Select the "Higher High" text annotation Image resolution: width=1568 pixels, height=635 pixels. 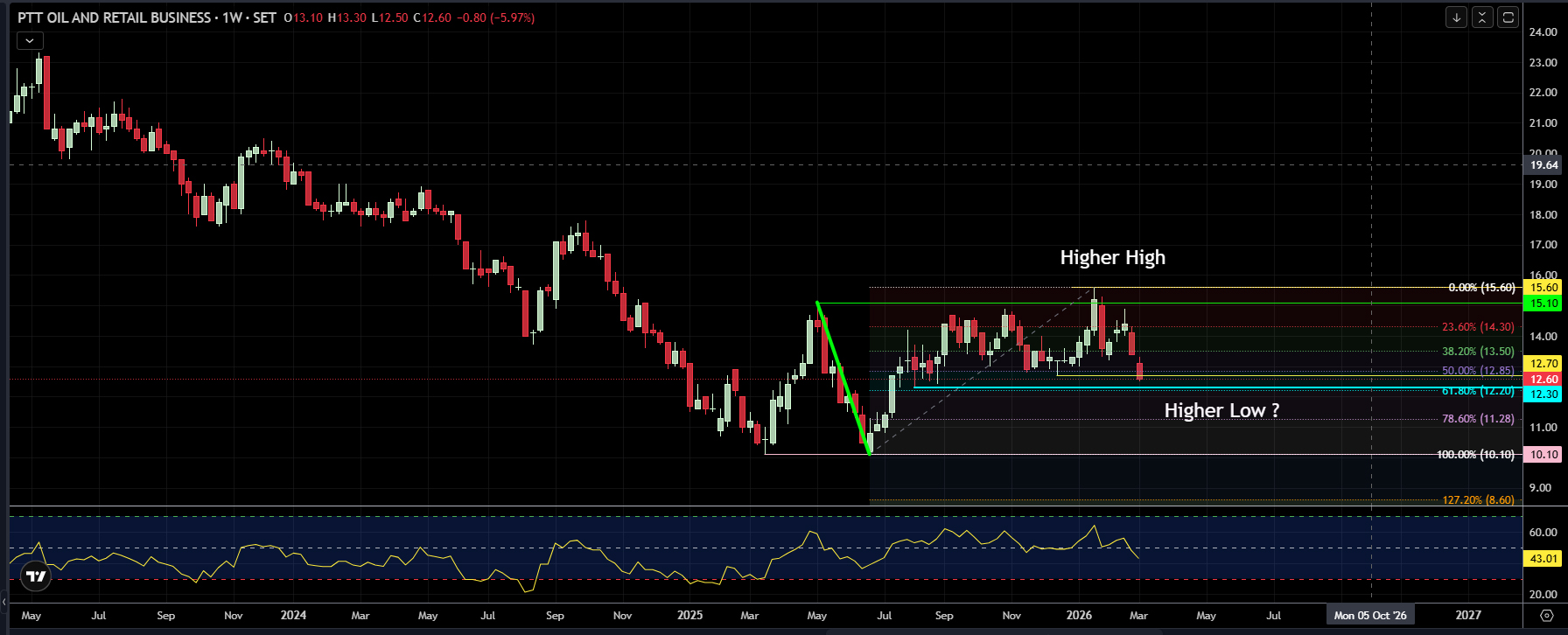point(1113,257)
